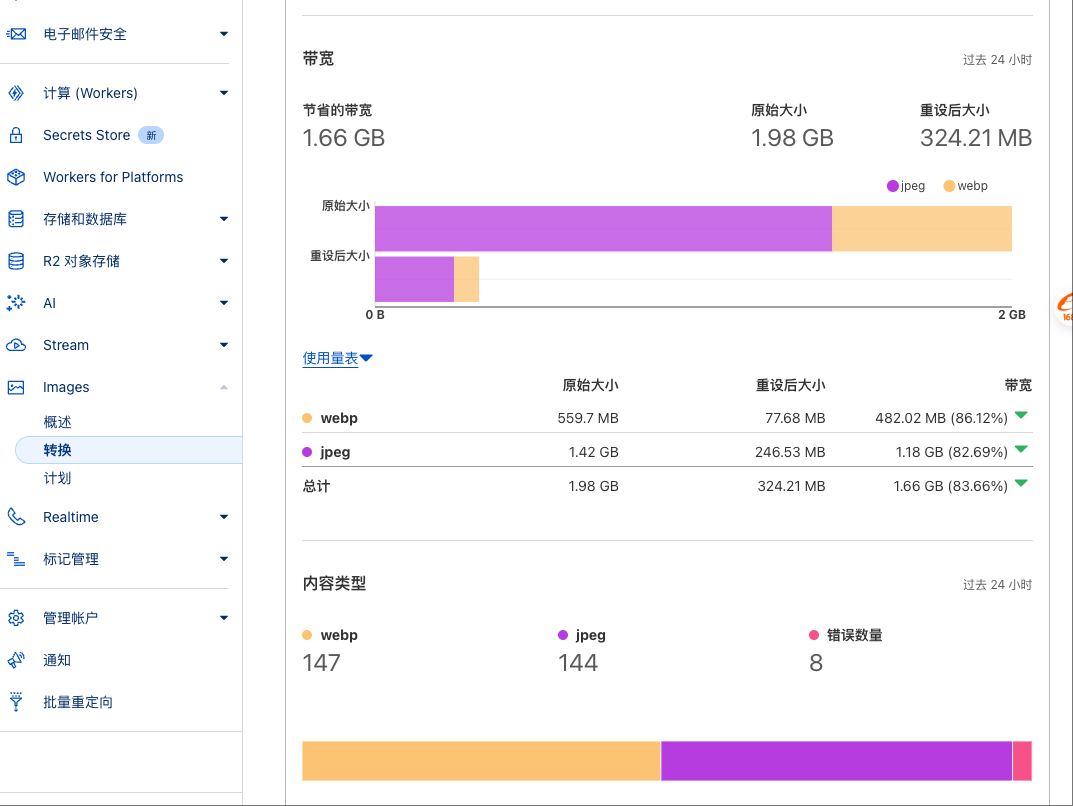Click the pink 错误数量 color dot
The image size is (1073, 806).
click(814, 635)
